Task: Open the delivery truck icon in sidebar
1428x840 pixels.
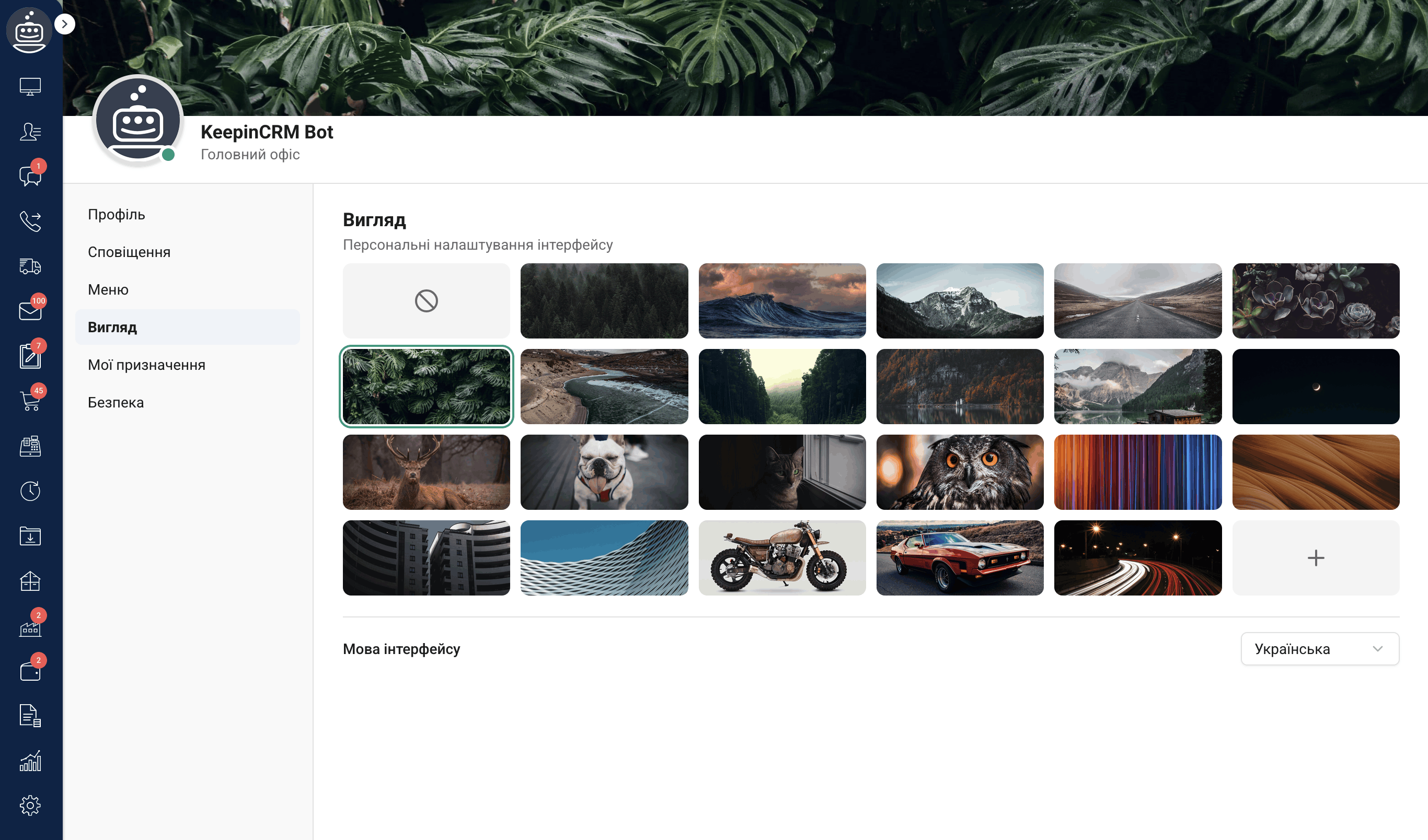Action: click(31, 266)
